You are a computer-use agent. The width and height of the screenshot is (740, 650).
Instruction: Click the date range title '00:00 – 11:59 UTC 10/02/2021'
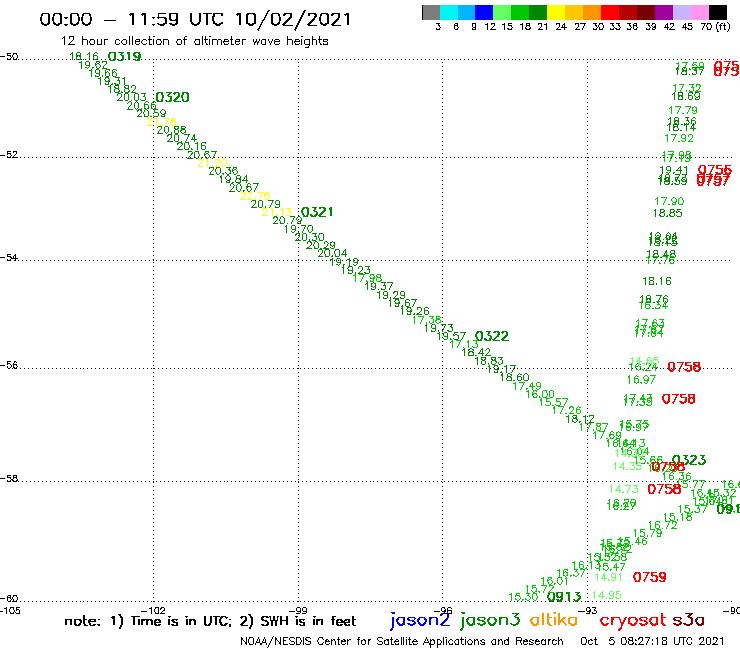pyautogui.click(x=195, y=20)
